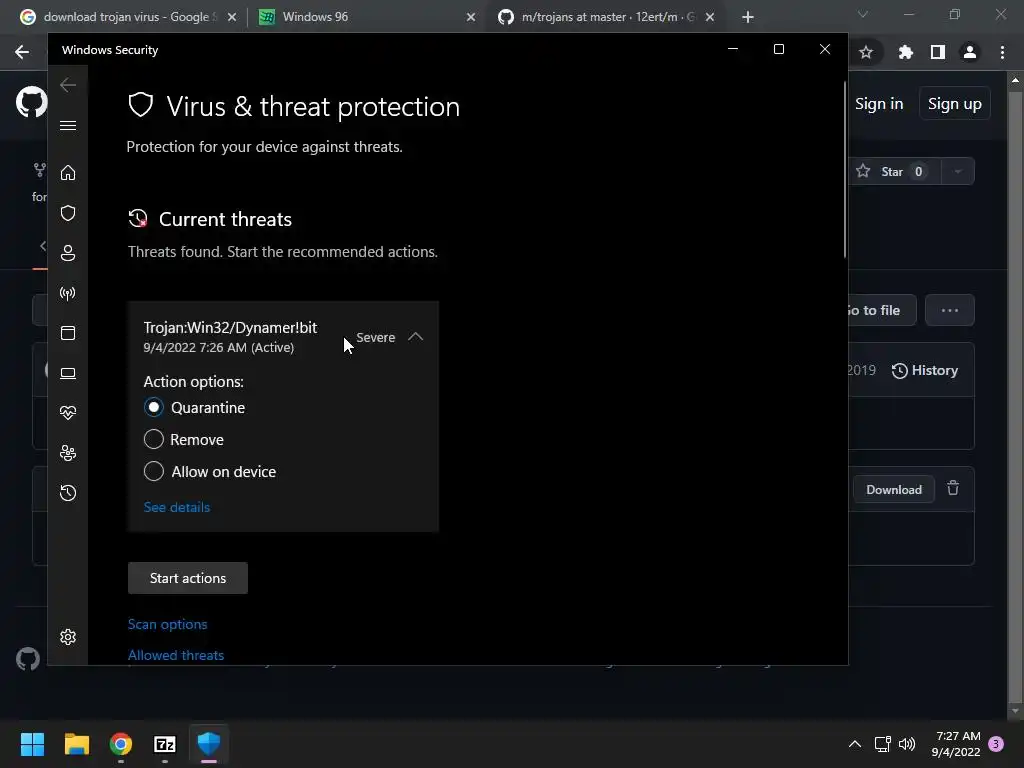Open File Explorer from the taskbar
This screenshot has width=1024, height=768.
[x=76, y=744]
